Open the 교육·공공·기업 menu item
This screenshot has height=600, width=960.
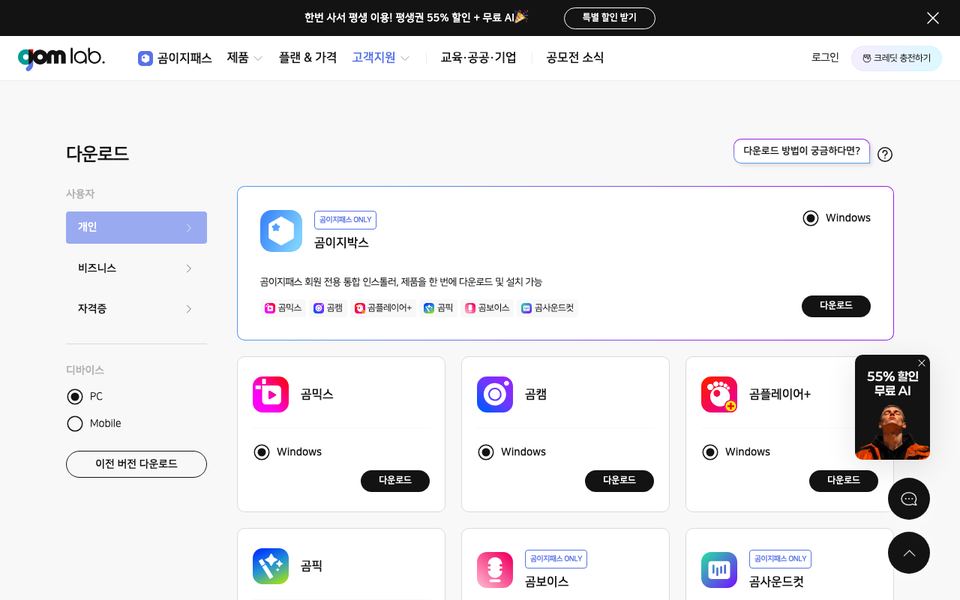click(x=478, y=58)
